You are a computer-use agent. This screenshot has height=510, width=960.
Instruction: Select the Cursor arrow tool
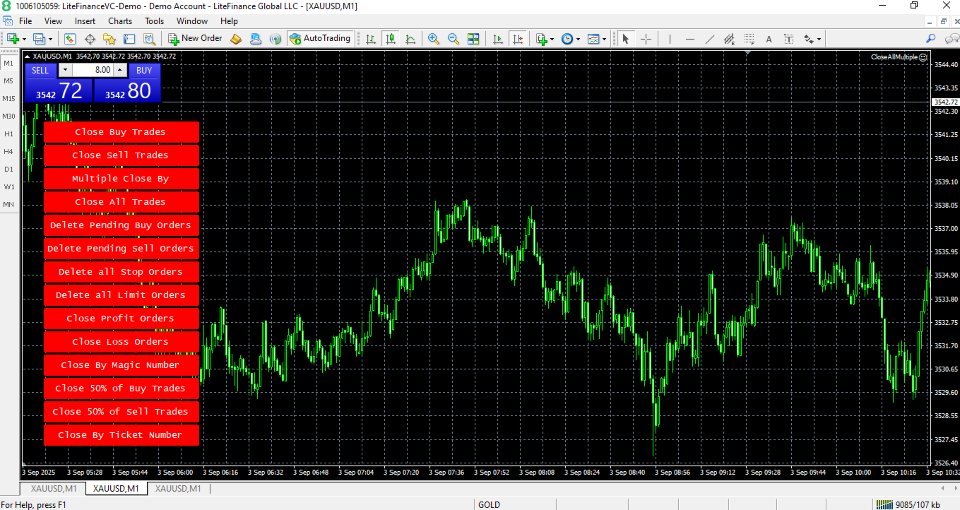625,39
